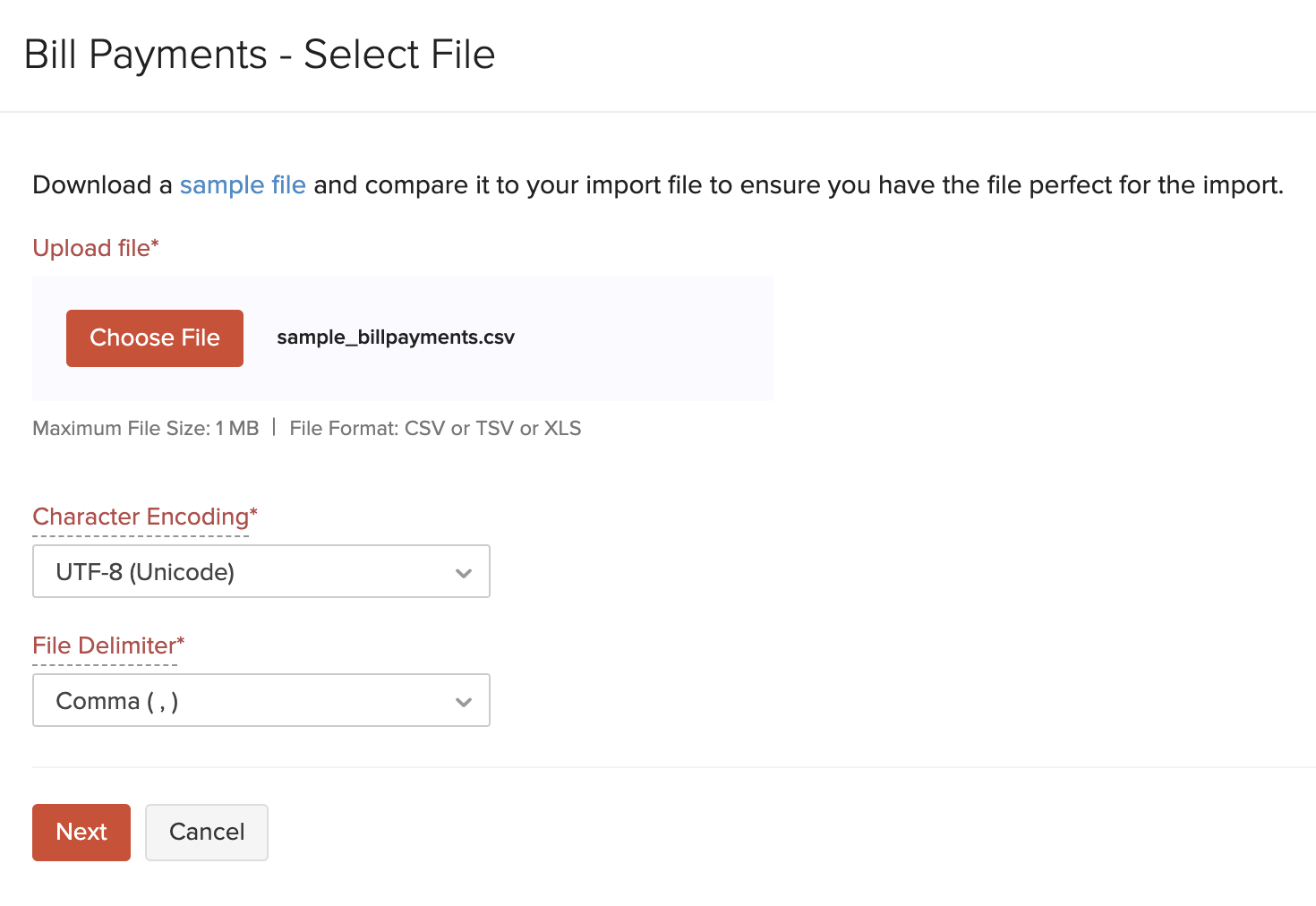The image size is (1316, 906).
Task: Open the Character Encoding dropdown
Action: (261, 571)
